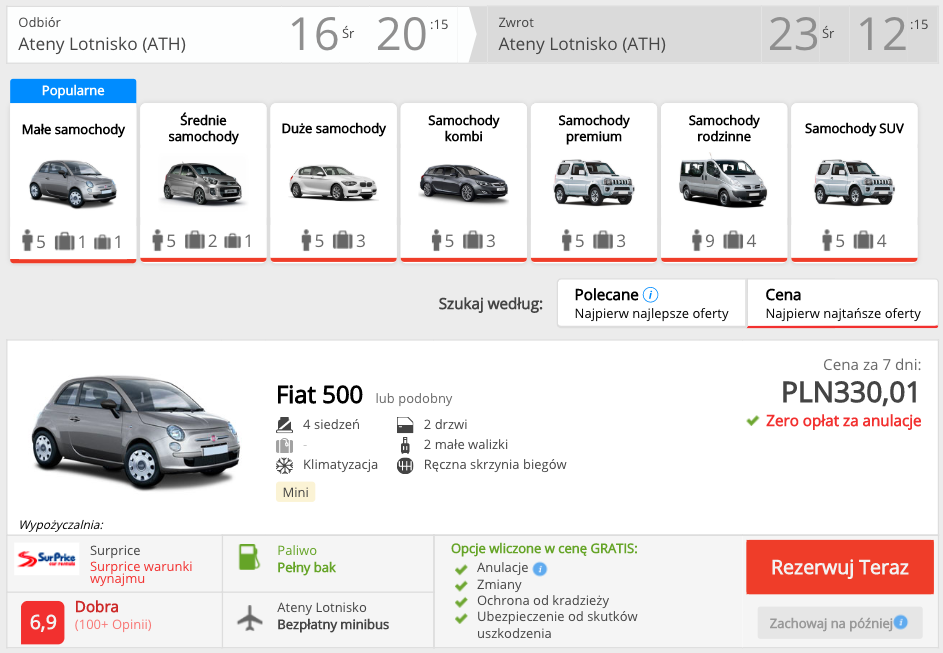Enable the Samochody SUV category filter
Screen dimensions: 943x653
click(854, 178)
